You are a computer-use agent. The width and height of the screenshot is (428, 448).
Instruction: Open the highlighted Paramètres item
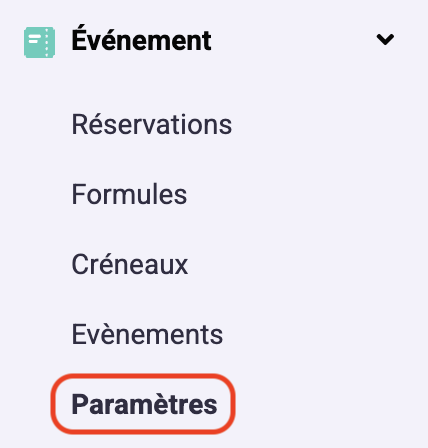click(x=144, y=404)
